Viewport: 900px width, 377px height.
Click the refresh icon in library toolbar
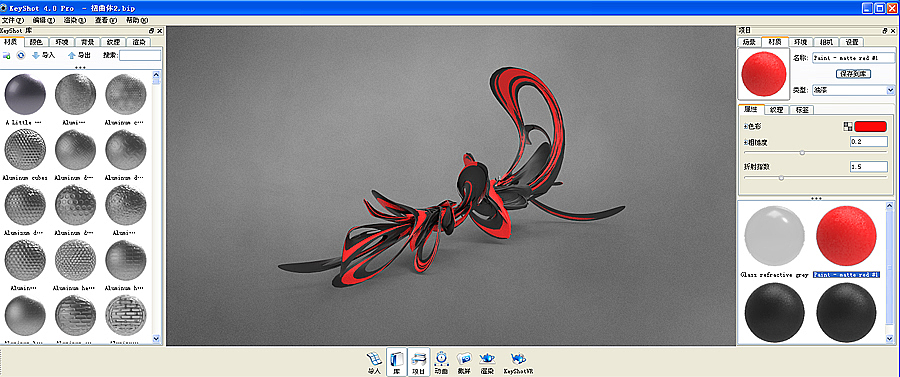[21, 55]
